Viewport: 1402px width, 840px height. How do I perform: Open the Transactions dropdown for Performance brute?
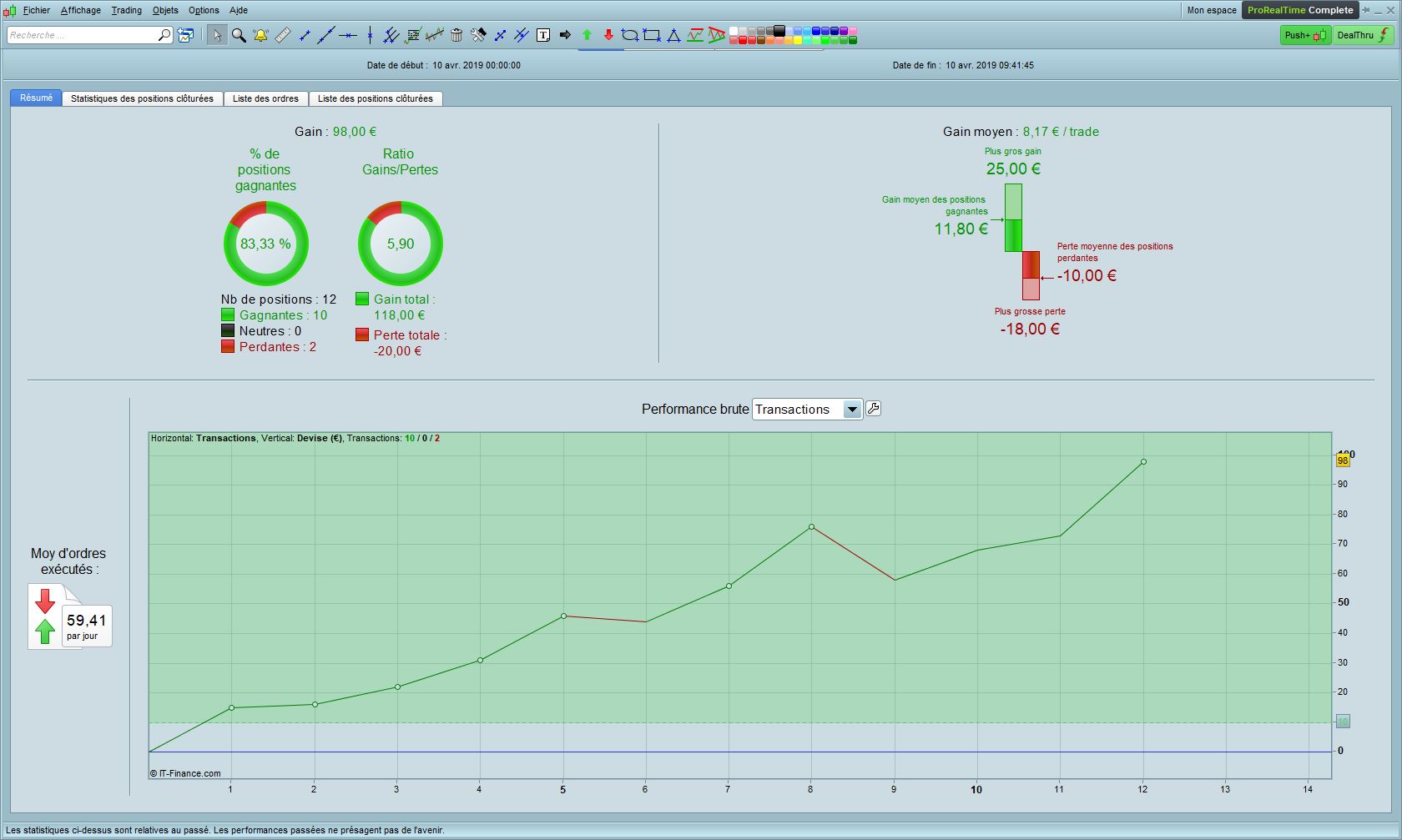point(807,410)
